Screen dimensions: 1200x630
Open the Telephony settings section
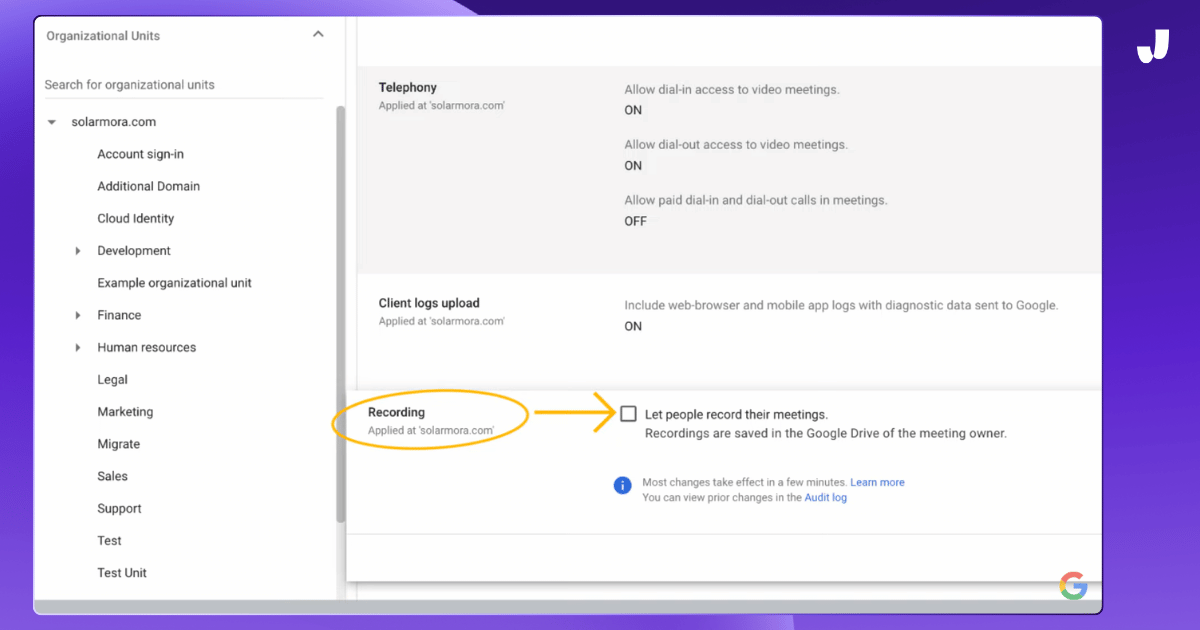408,88
